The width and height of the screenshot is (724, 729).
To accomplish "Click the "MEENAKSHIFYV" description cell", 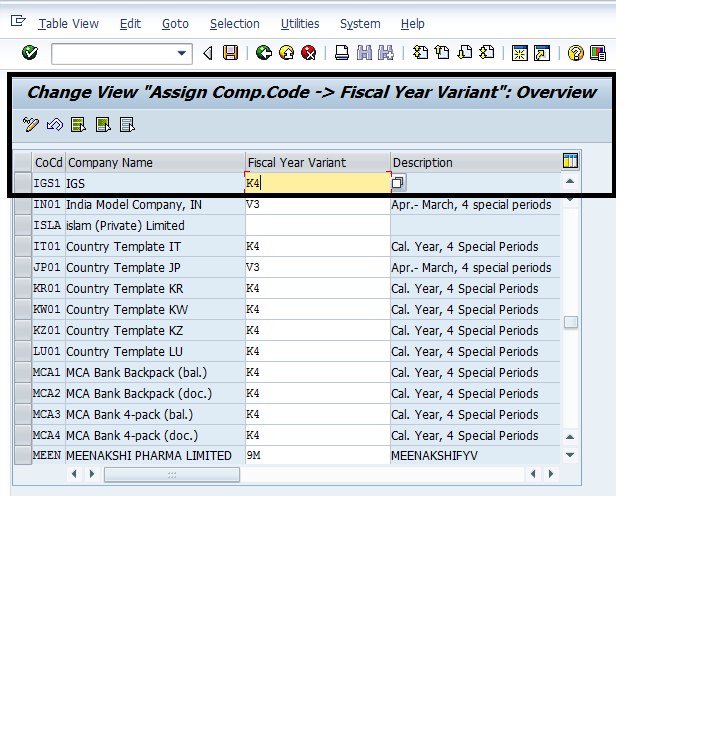I will [475, 456].
